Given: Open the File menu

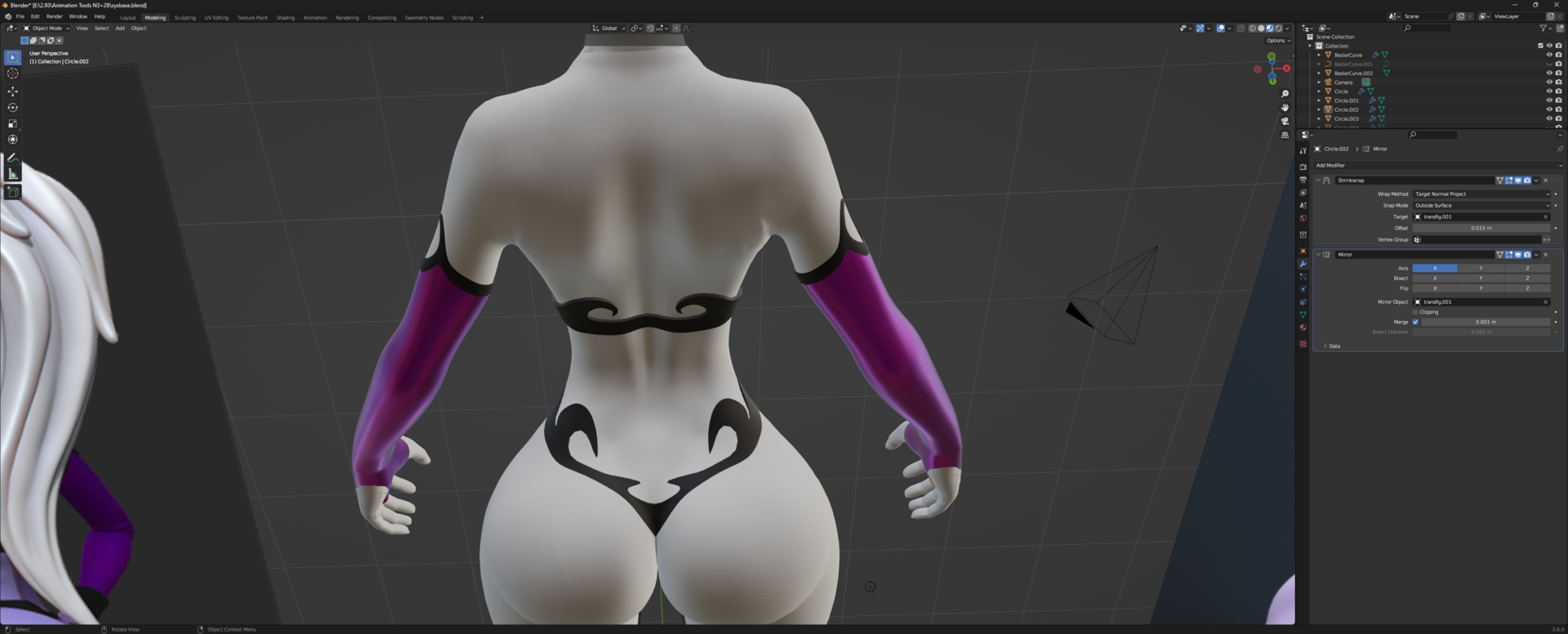Looking at the screenshot, I should [x=20, y=16].
